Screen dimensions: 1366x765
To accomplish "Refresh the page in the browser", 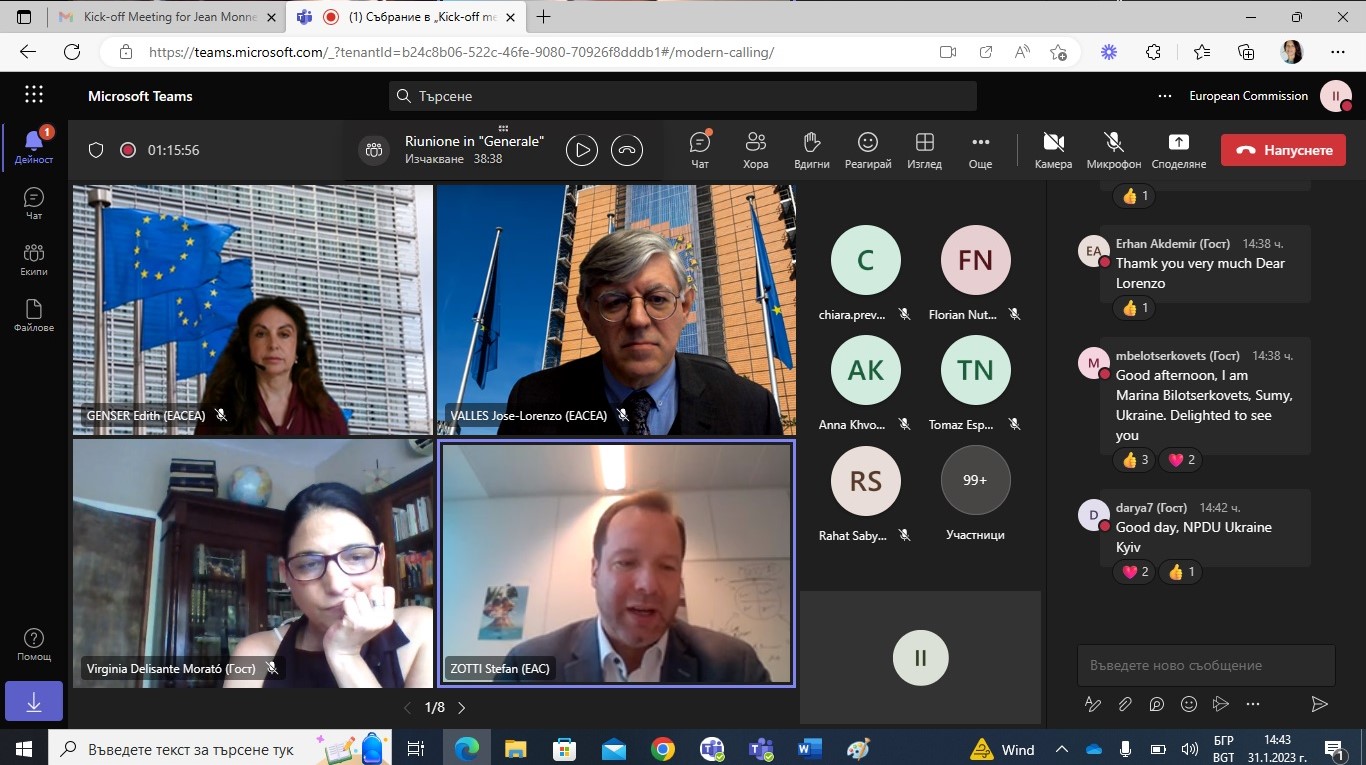I will (x=72, y=52).
